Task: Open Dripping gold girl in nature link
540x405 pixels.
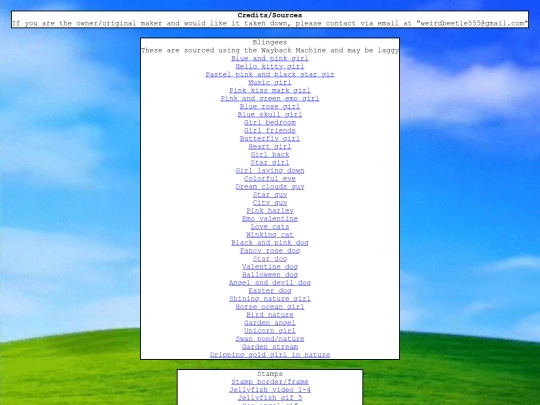Action: (270, 354)
